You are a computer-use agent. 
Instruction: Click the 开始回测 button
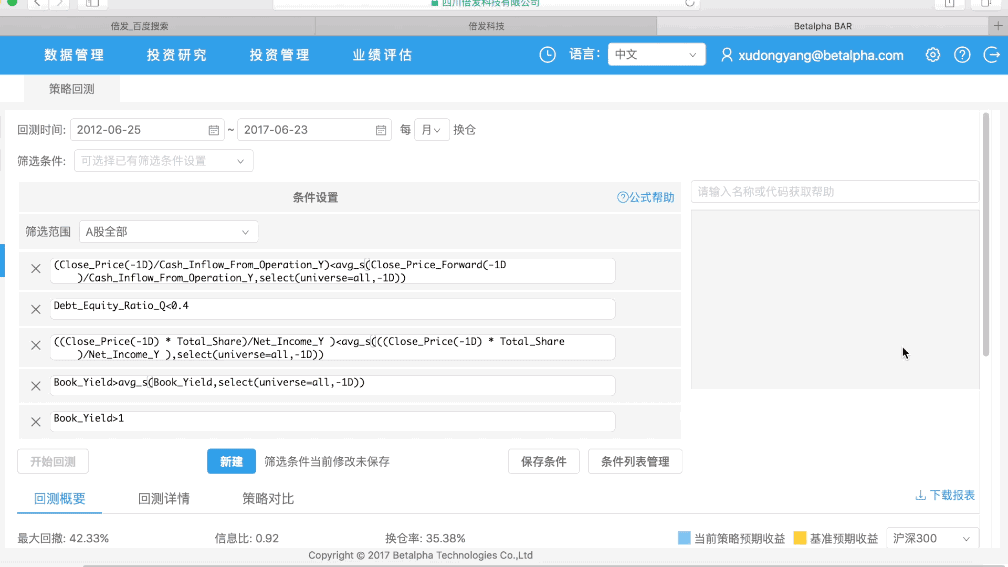coord(53,462)
